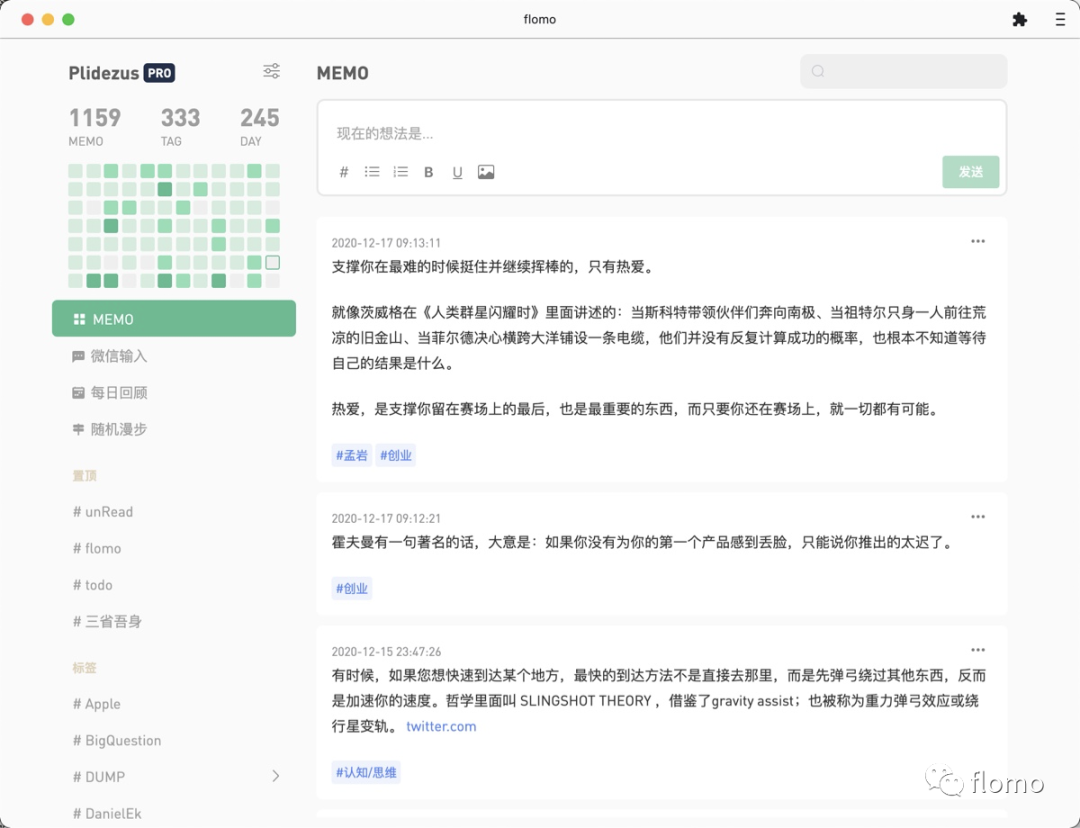Click the outlined today cell in heatmap
The height and width of the screenshot is (828, 1080).
(273, 262)
